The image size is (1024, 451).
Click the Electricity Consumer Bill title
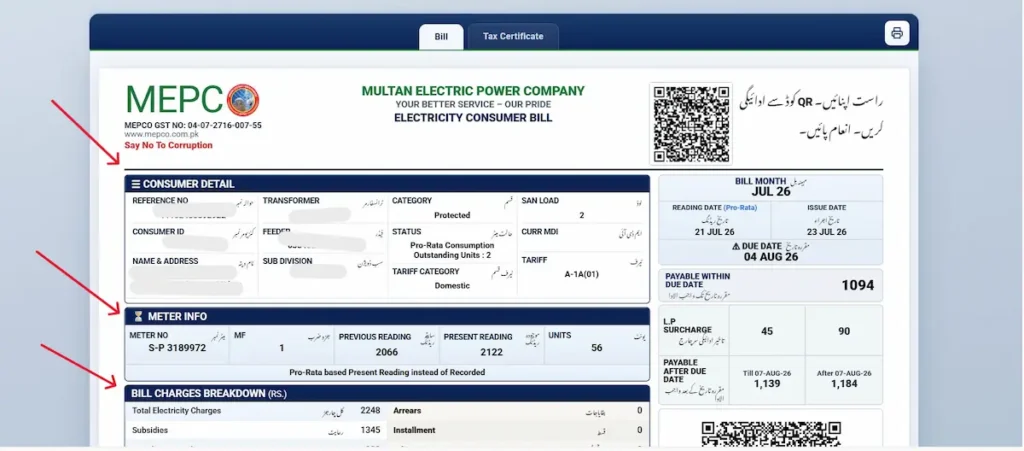(473, 117)
